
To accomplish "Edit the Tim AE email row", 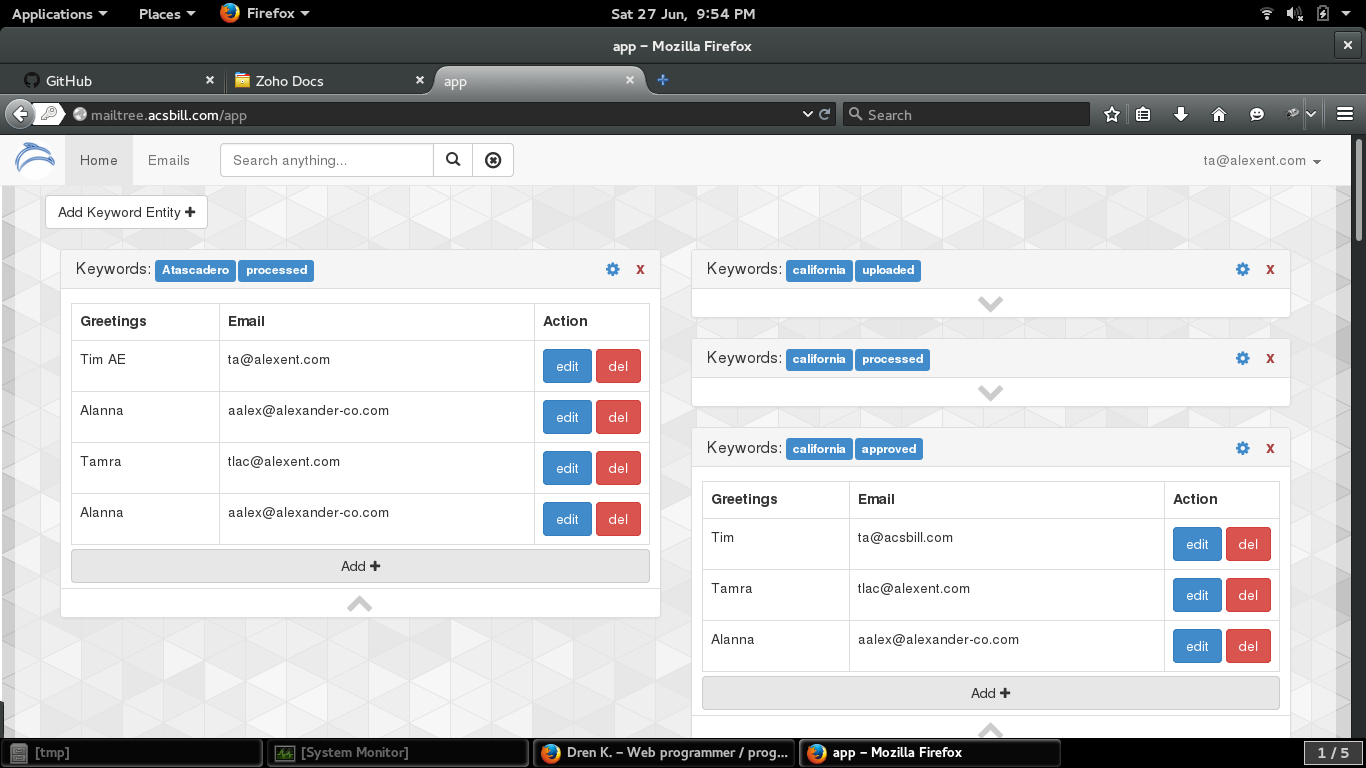I will pyautogui.click(x=567, y=366).
